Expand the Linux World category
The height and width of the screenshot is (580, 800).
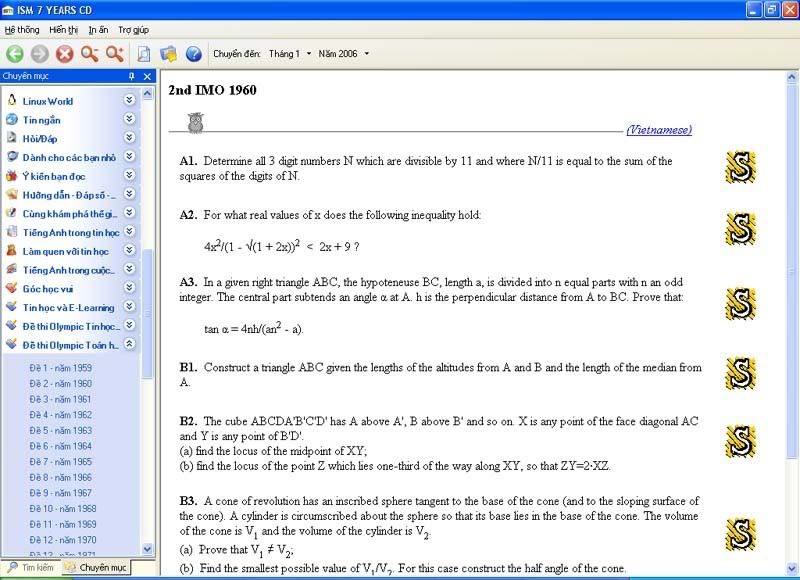pyautogui.click(x=129, y=101)
